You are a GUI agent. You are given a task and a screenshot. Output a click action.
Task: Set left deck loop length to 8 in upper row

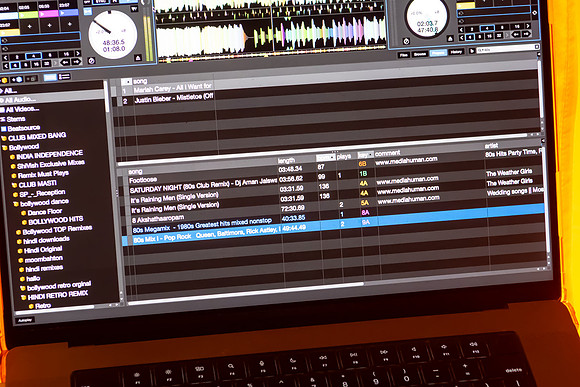50,55
